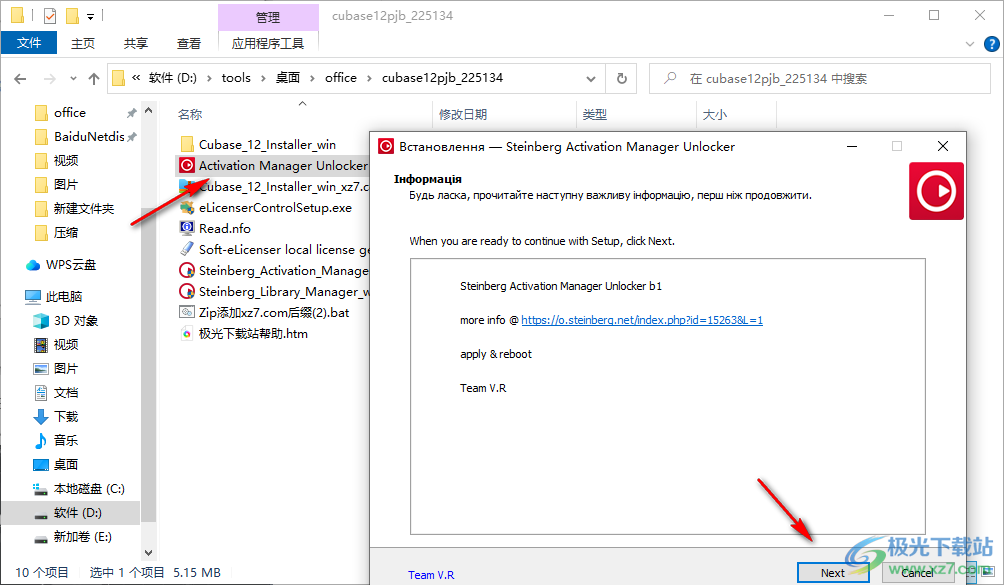Click the refresh button beside address bar
The image size is (1004, 585).
[622, 78]
